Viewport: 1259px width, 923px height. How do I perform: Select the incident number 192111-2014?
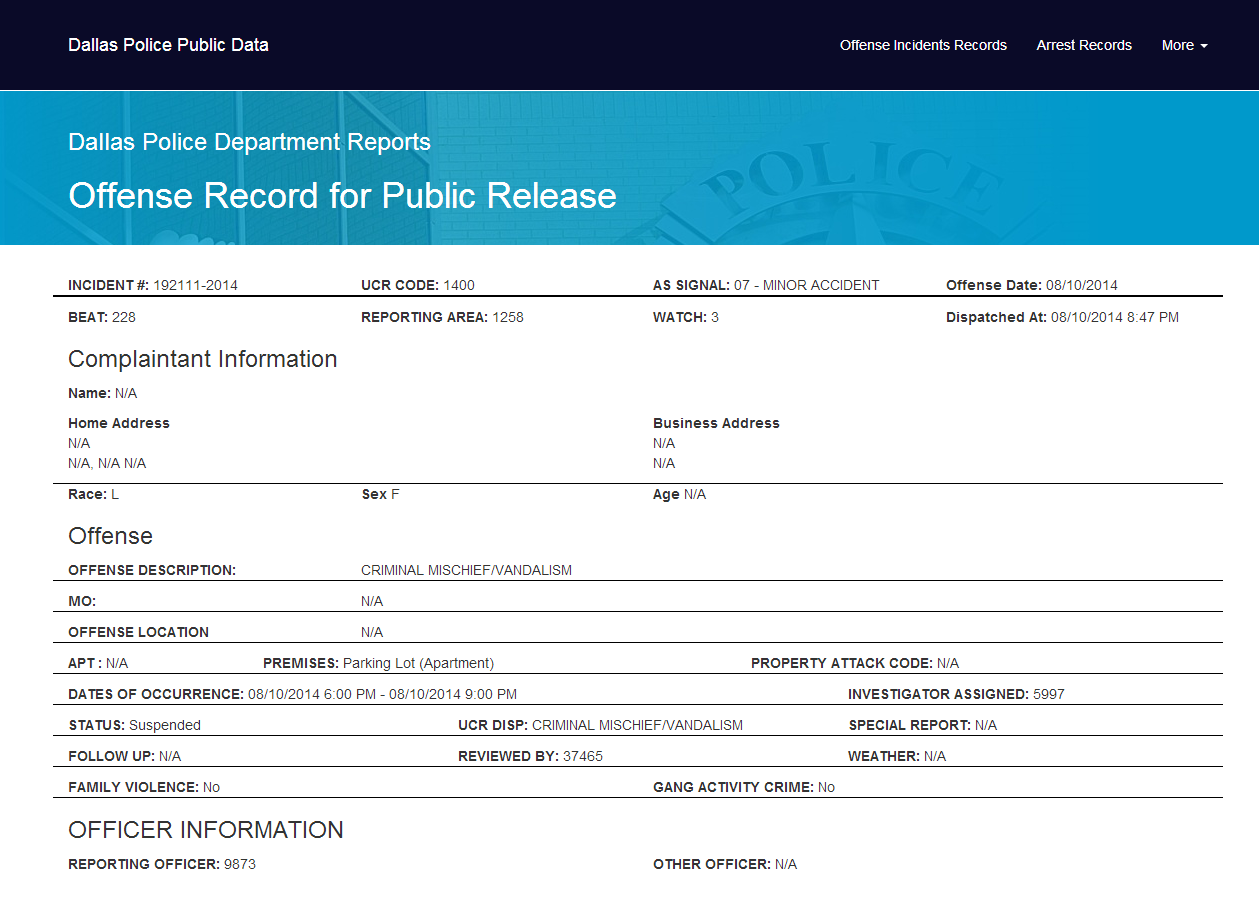pos(195,285)
